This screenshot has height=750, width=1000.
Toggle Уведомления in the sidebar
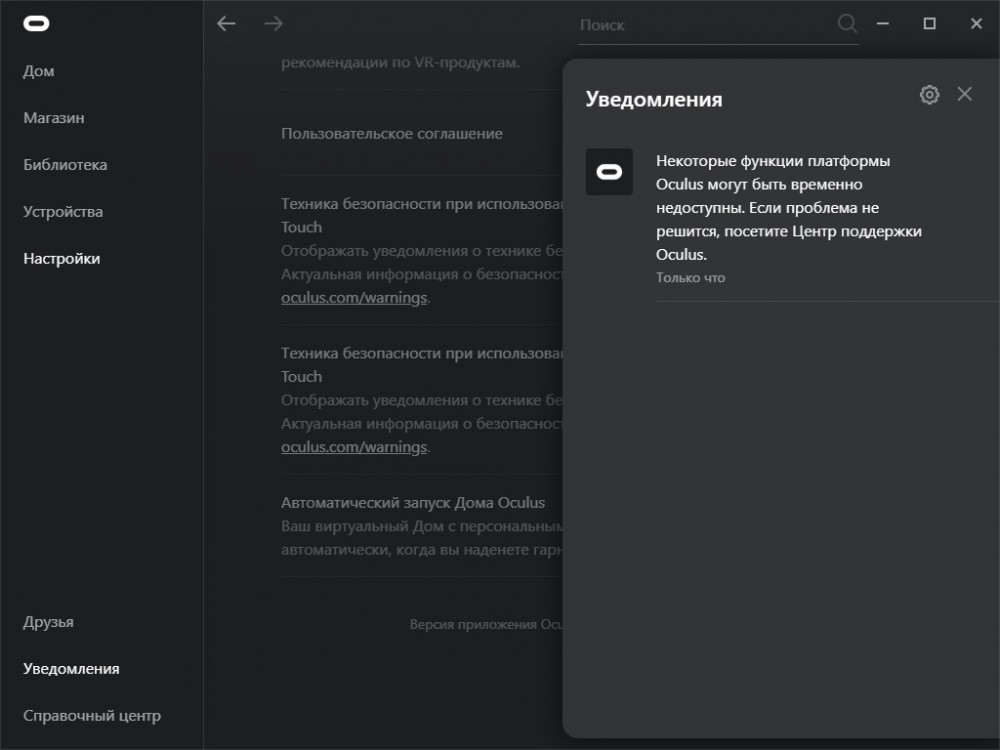pos(71,668)
